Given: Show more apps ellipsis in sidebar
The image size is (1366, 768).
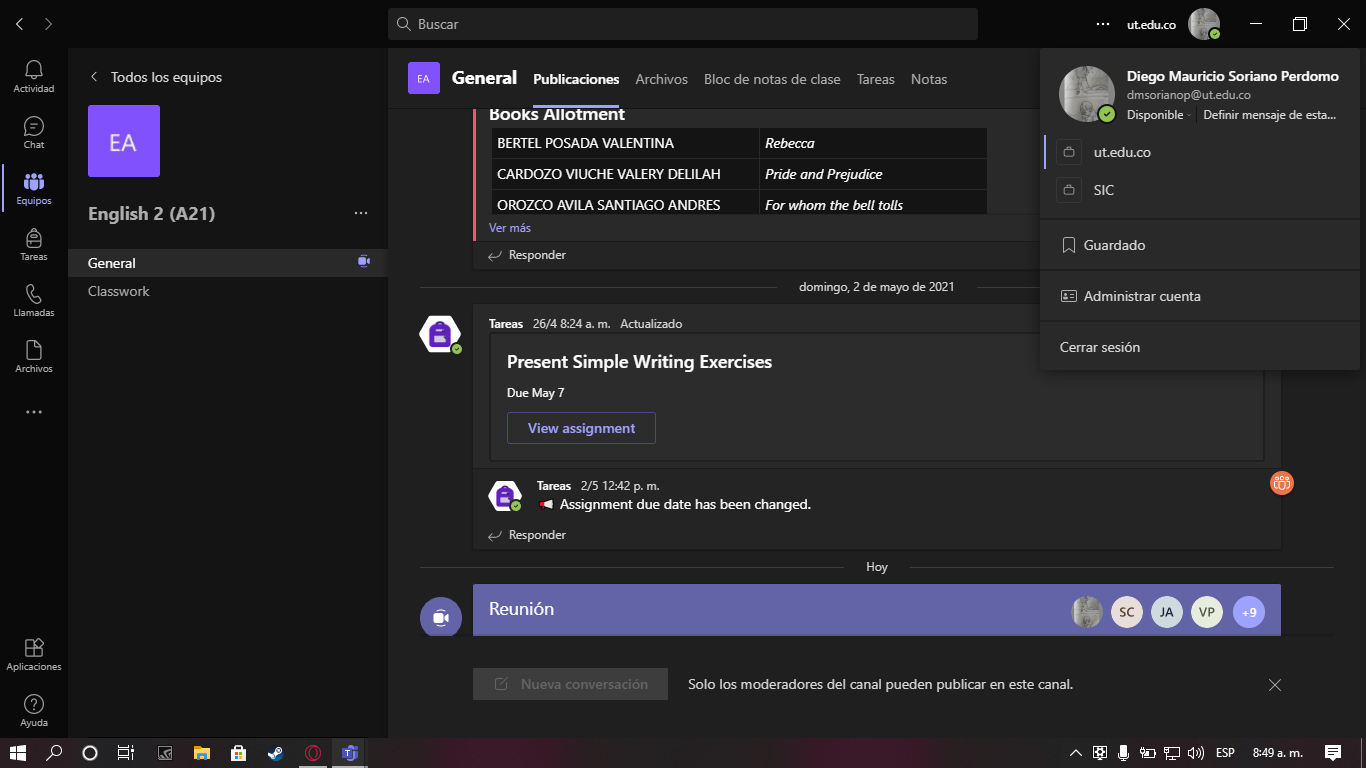Looking at the screenshot, I should point(34,412).
